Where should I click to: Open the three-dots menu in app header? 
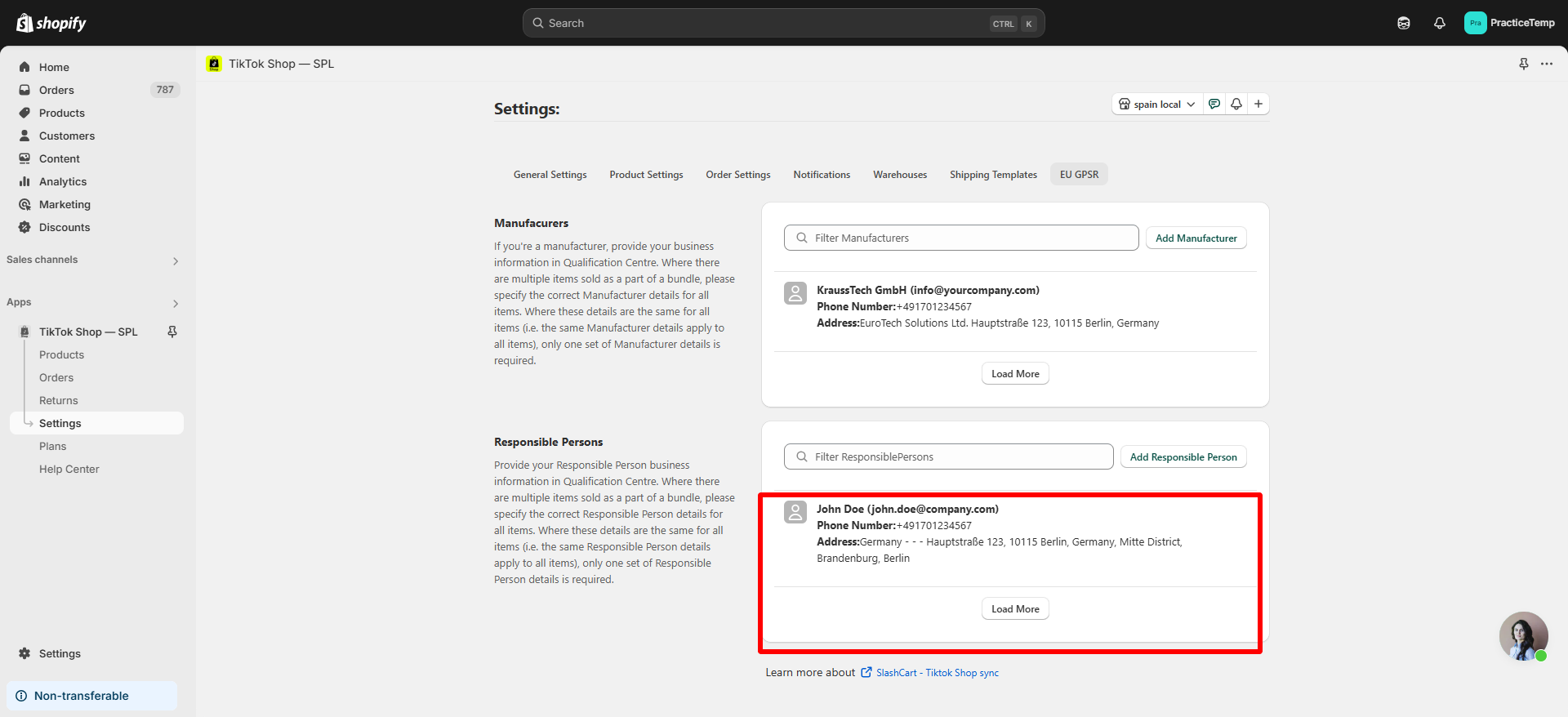coord(1547,64)
